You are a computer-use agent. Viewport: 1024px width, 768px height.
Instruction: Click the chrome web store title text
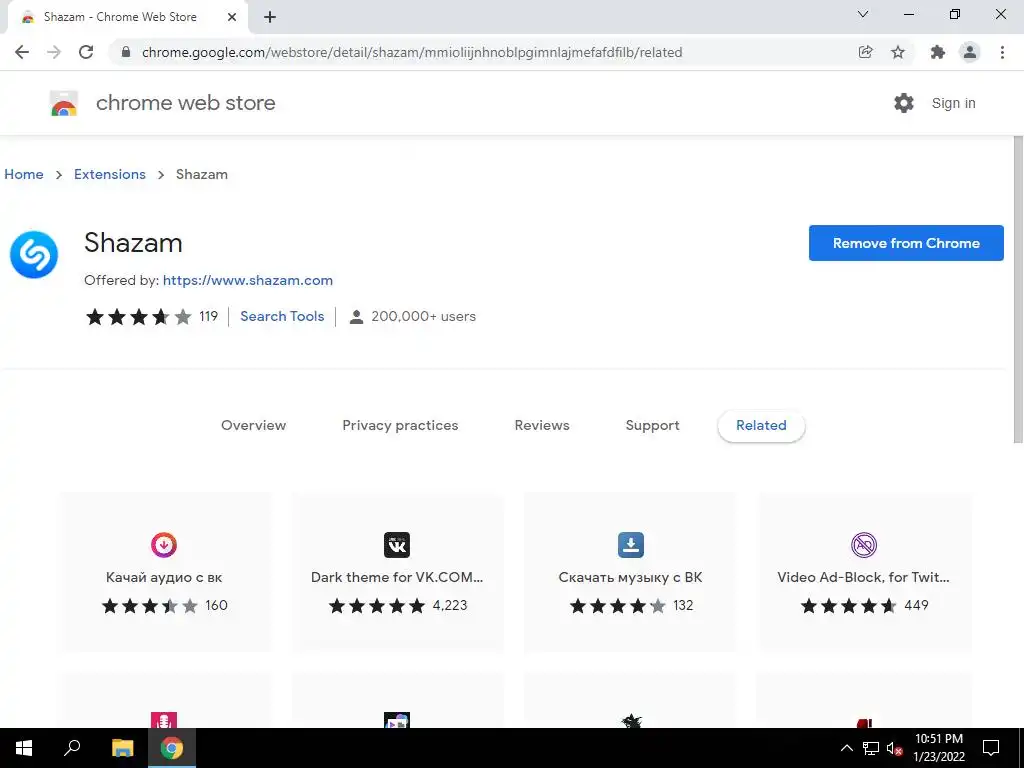(185, 103)
